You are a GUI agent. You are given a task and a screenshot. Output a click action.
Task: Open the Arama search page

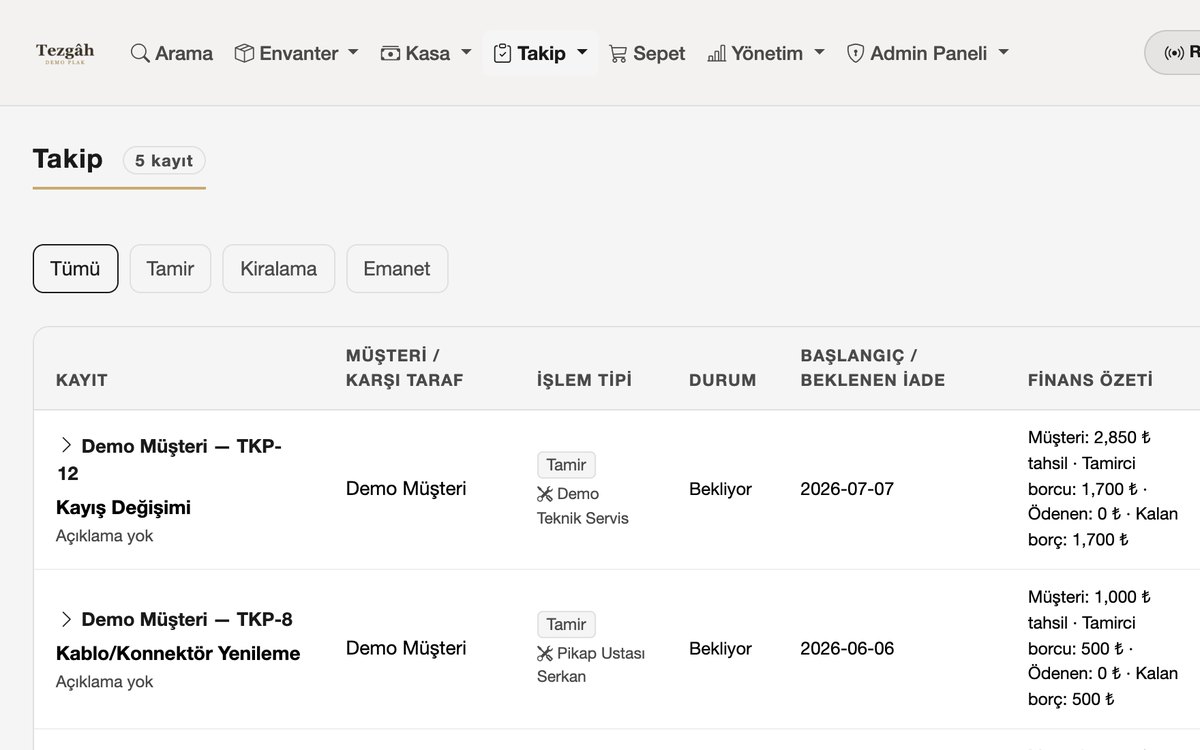click(172, 53)
